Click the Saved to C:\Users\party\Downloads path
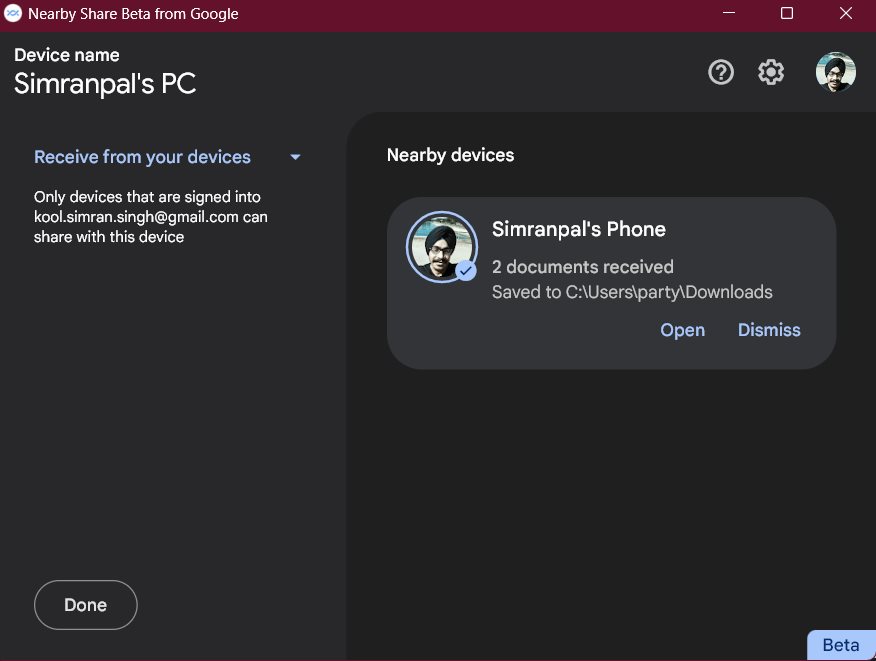This screenshot has width=876, height=661. click(632, 292)
